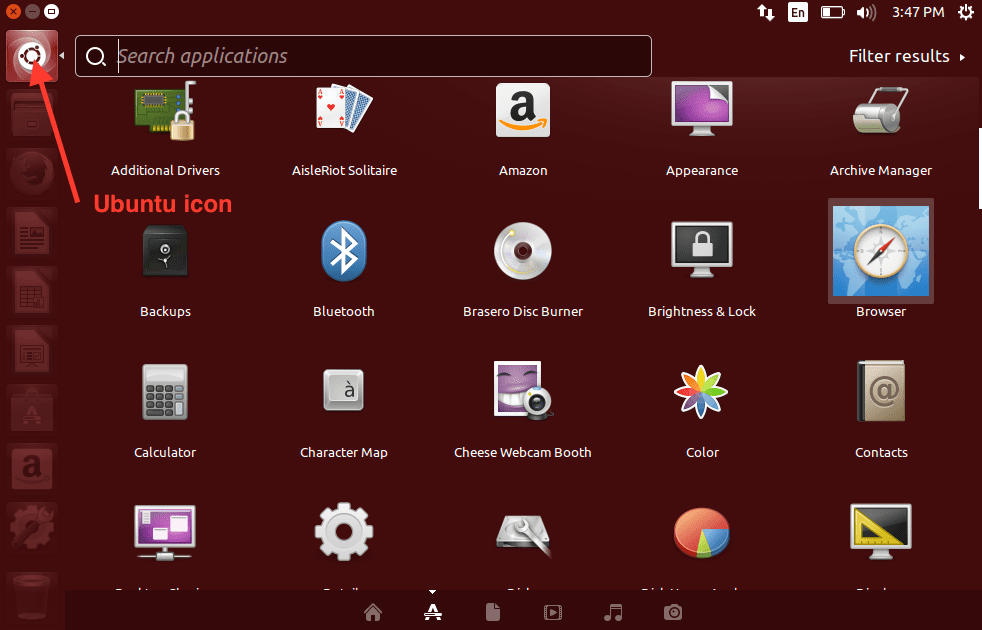
Task: Open the system power gear menu
Action: (966, 12)
